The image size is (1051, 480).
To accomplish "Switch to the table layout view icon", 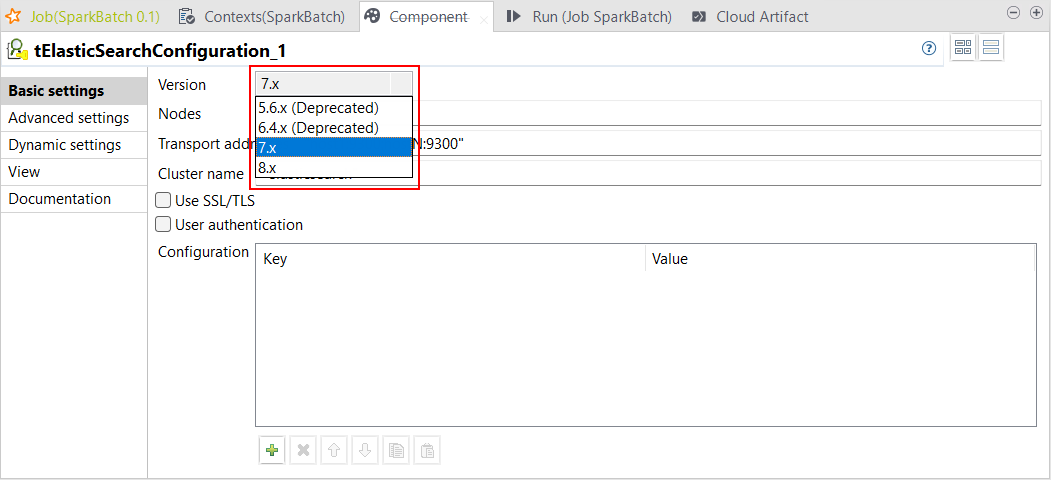I will [963, 48].
